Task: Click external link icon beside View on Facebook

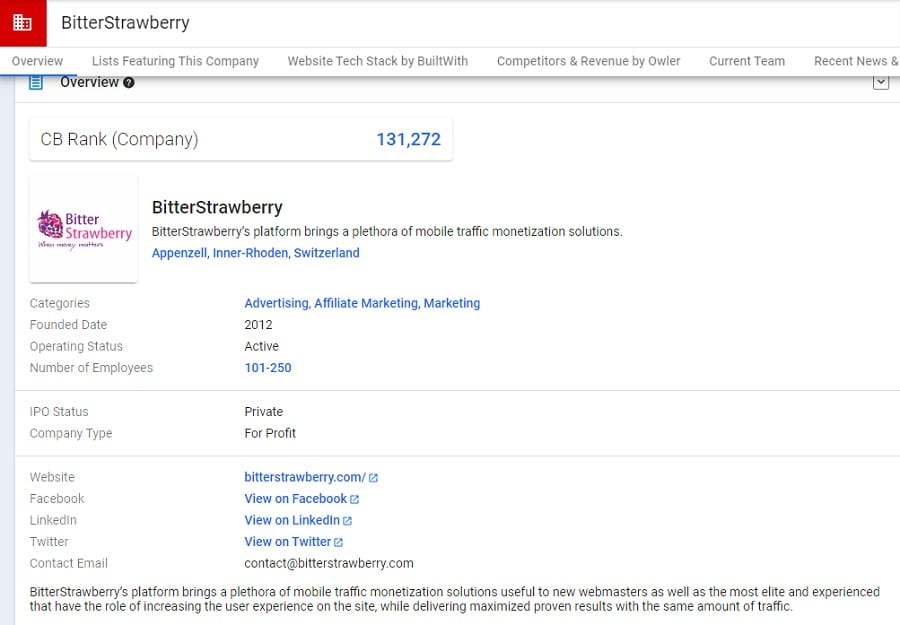Action: point(354,499)
